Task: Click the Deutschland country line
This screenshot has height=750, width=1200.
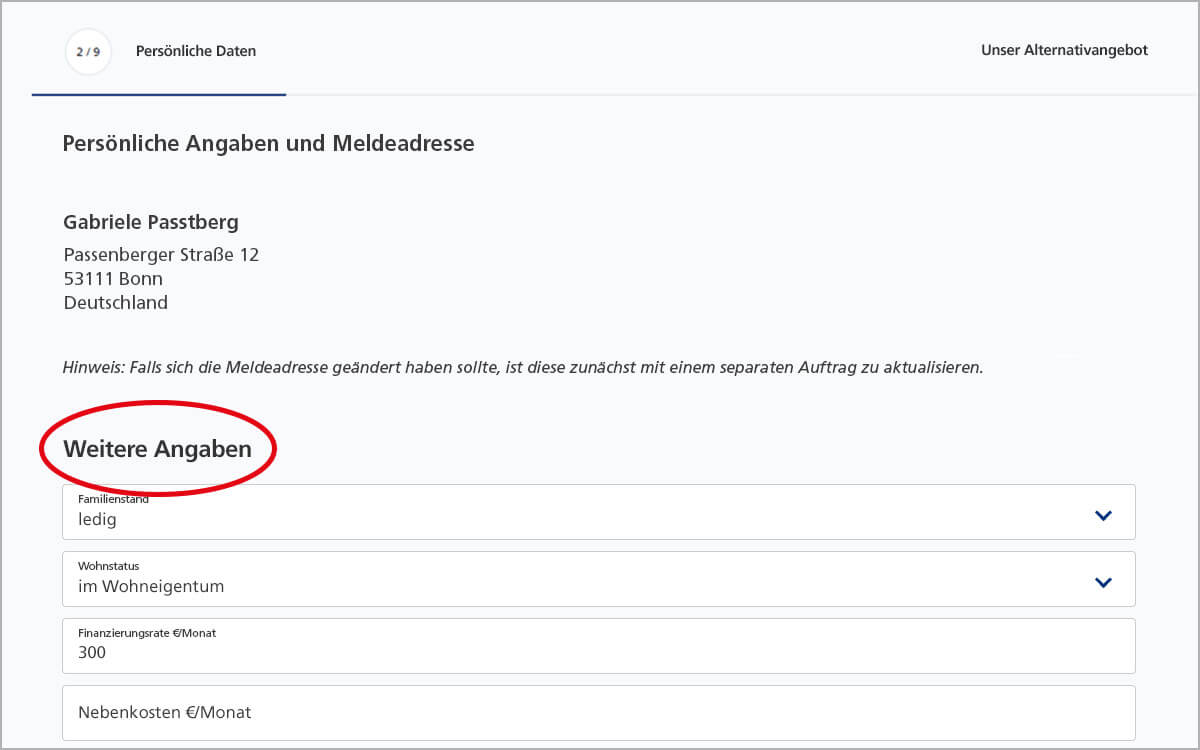Action: [116, 303]
